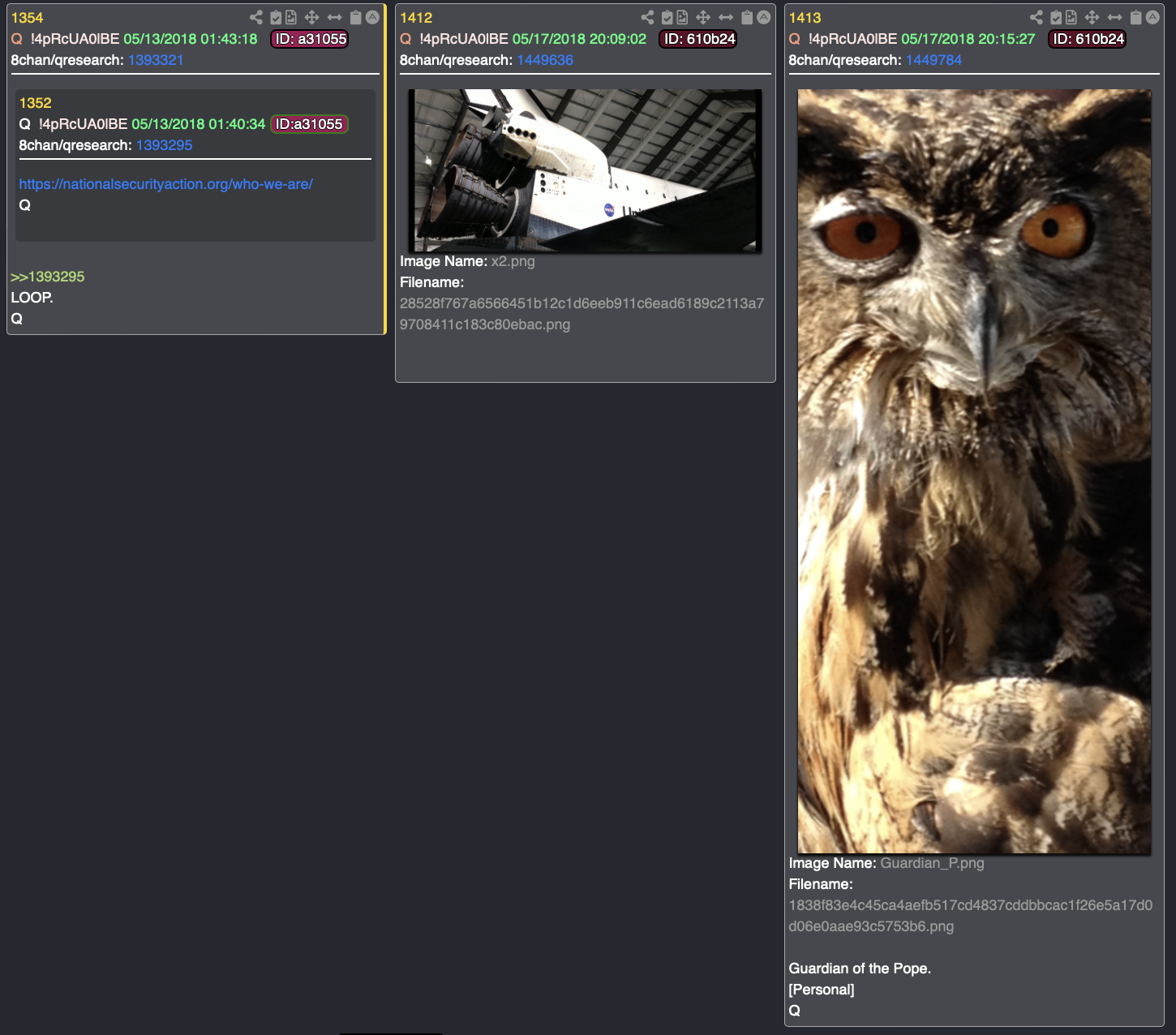Click the horizontal arrows icon on post 1413
Viewport: 1176px width, 1035px height.
[1115, 17]
